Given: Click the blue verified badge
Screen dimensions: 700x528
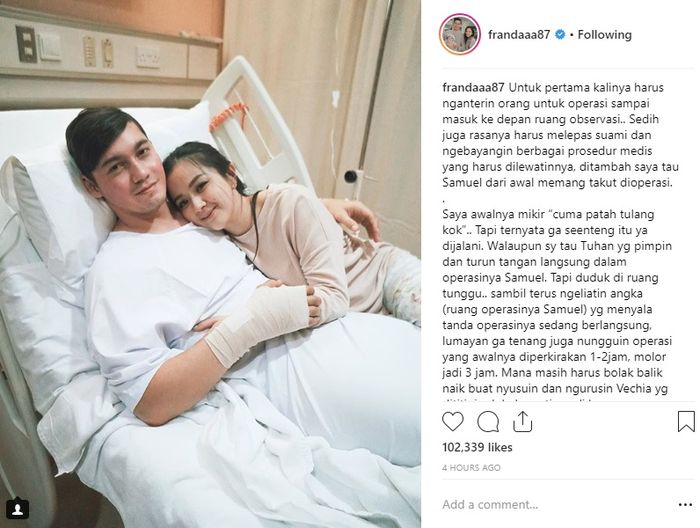Looking at the screenshot, I should pyautogui.click(x=560, y=34).
